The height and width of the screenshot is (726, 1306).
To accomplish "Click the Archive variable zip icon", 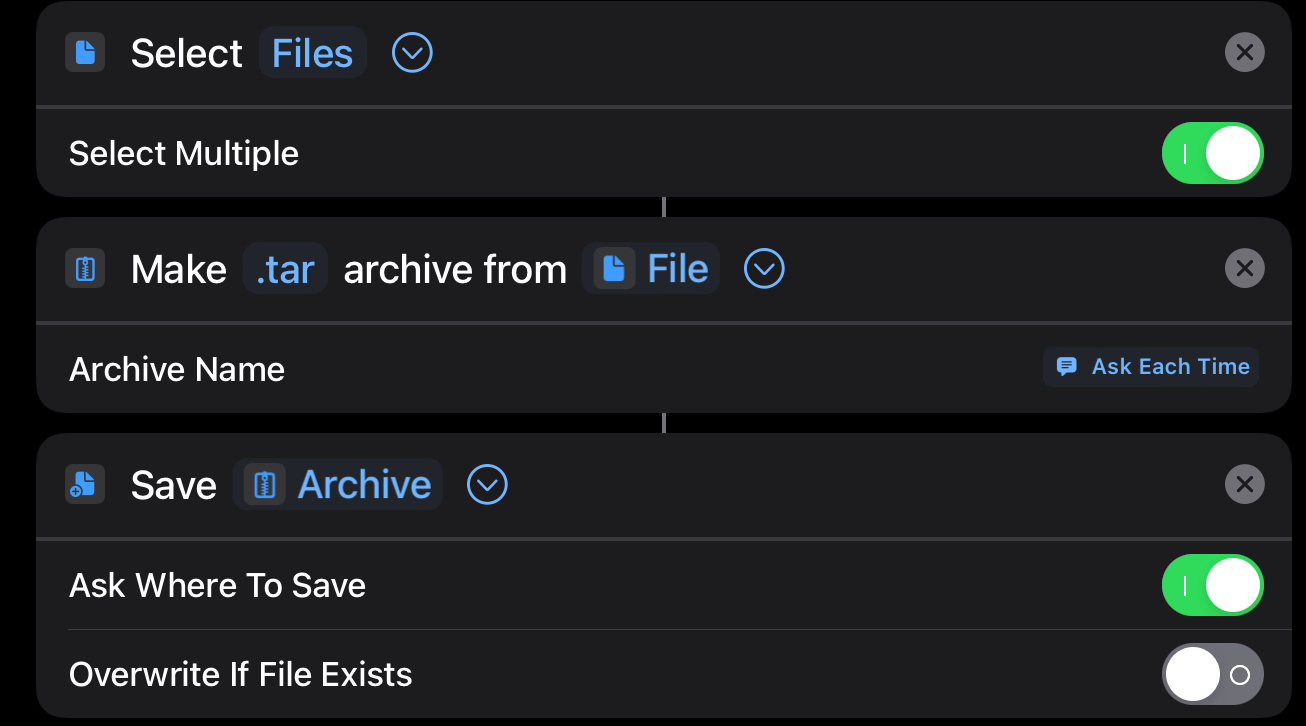I will (x=265, y=485).
